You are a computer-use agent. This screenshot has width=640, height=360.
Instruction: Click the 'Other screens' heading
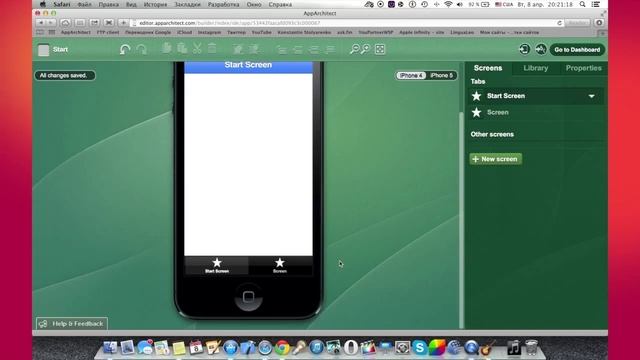492,134
